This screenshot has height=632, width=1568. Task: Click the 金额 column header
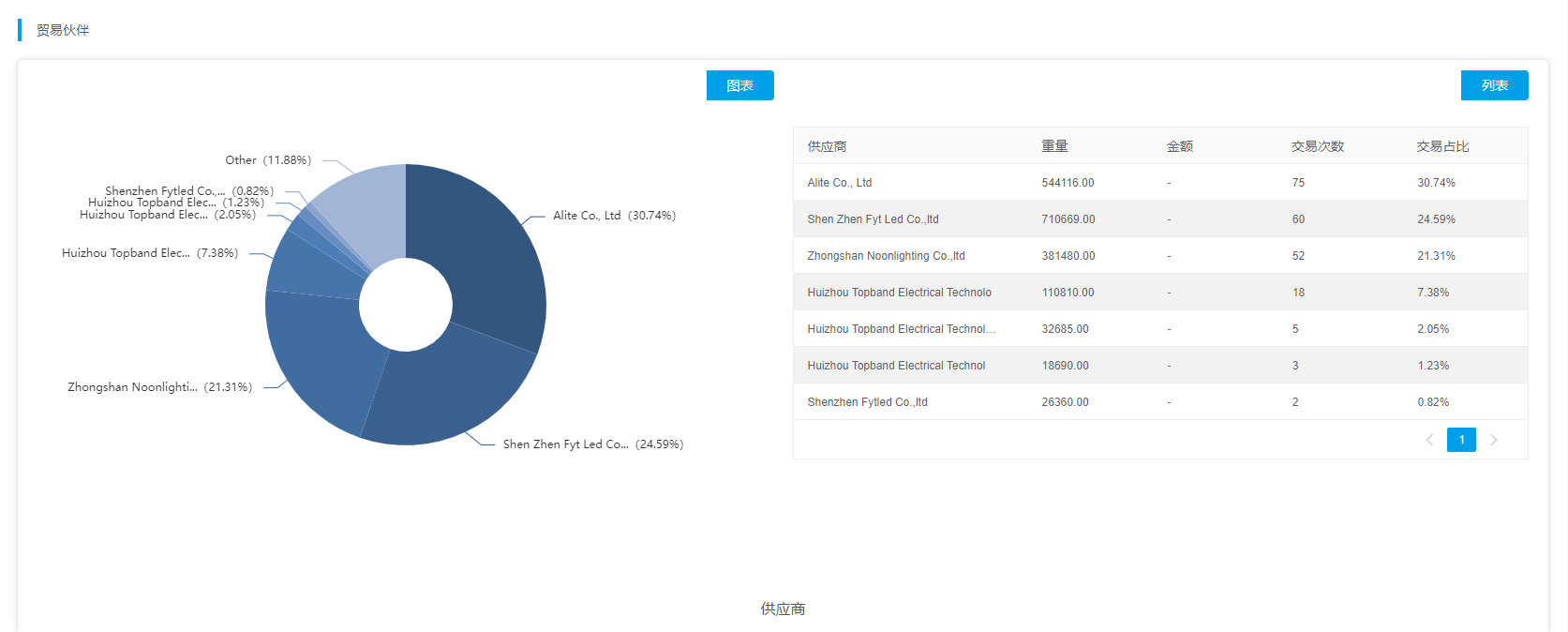[x=1179, y=146]
